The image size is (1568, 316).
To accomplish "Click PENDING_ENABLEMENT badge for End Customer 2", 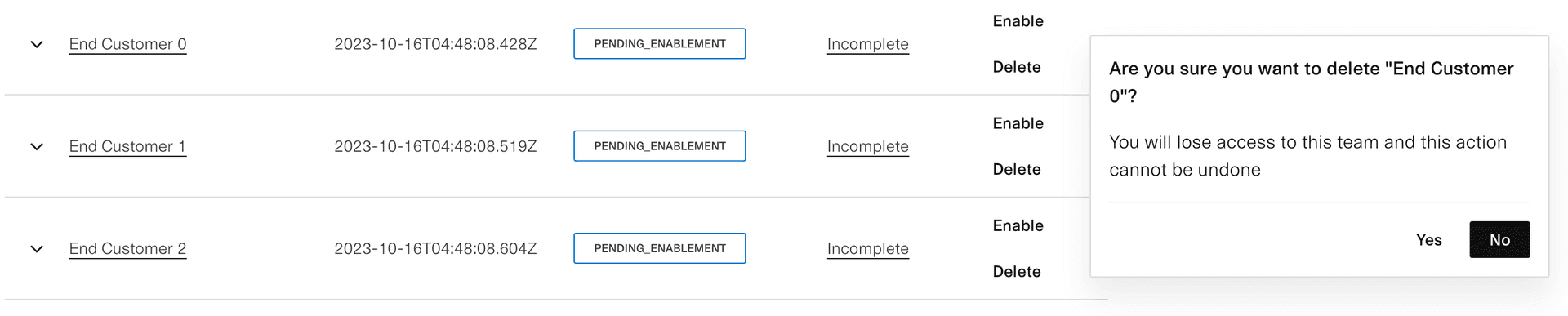I will pyautogui.click(x=660, y=248).
